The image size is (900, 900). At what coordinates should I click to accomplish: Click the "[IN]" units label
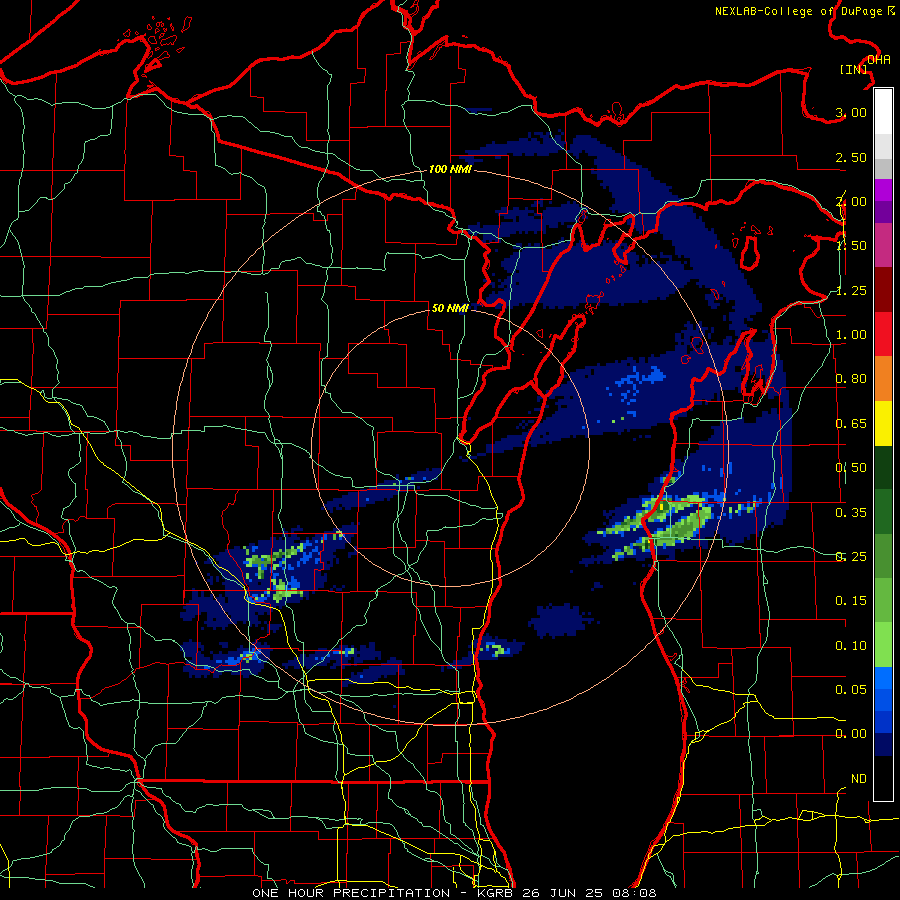(854, 69)
